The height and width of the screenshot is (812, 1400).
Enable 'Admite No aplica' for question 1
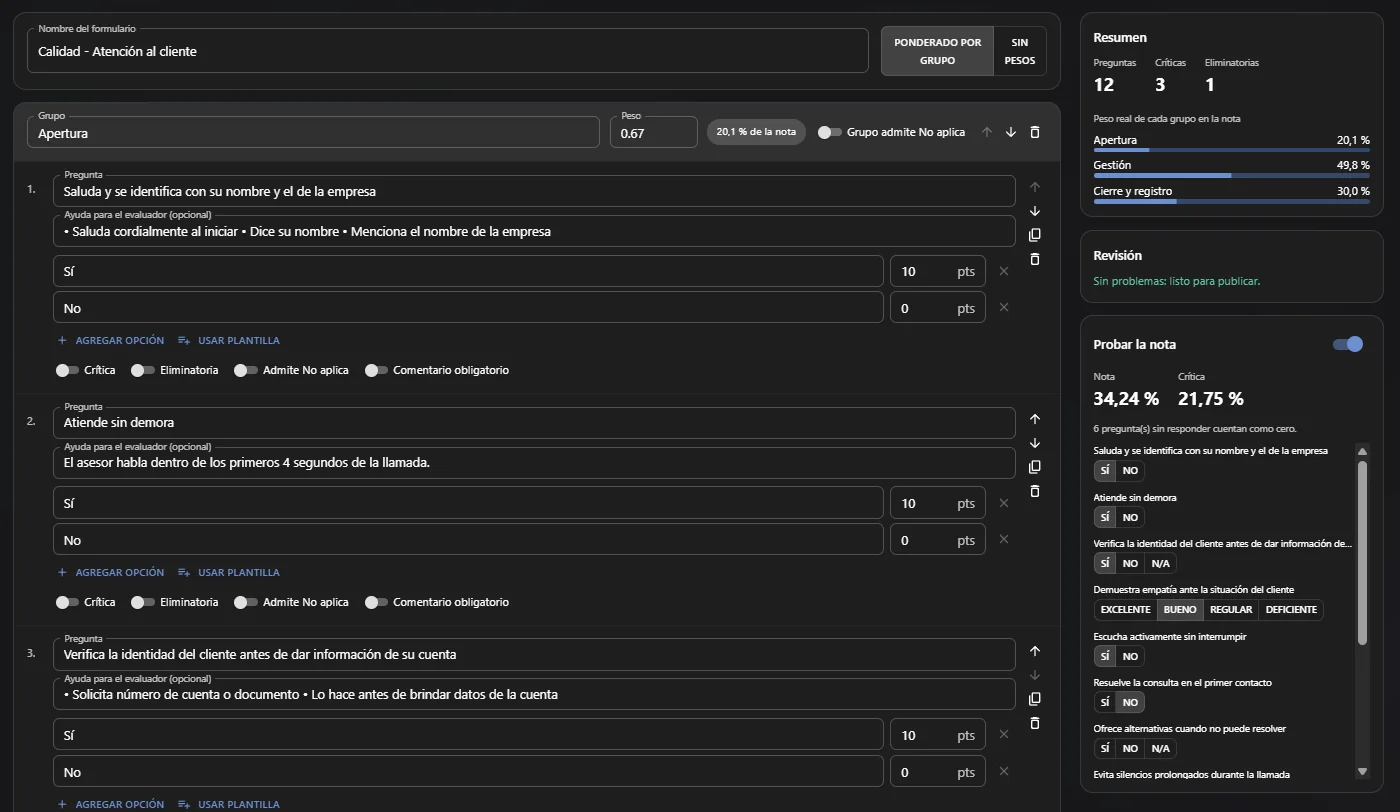click(x=246, y=370)
